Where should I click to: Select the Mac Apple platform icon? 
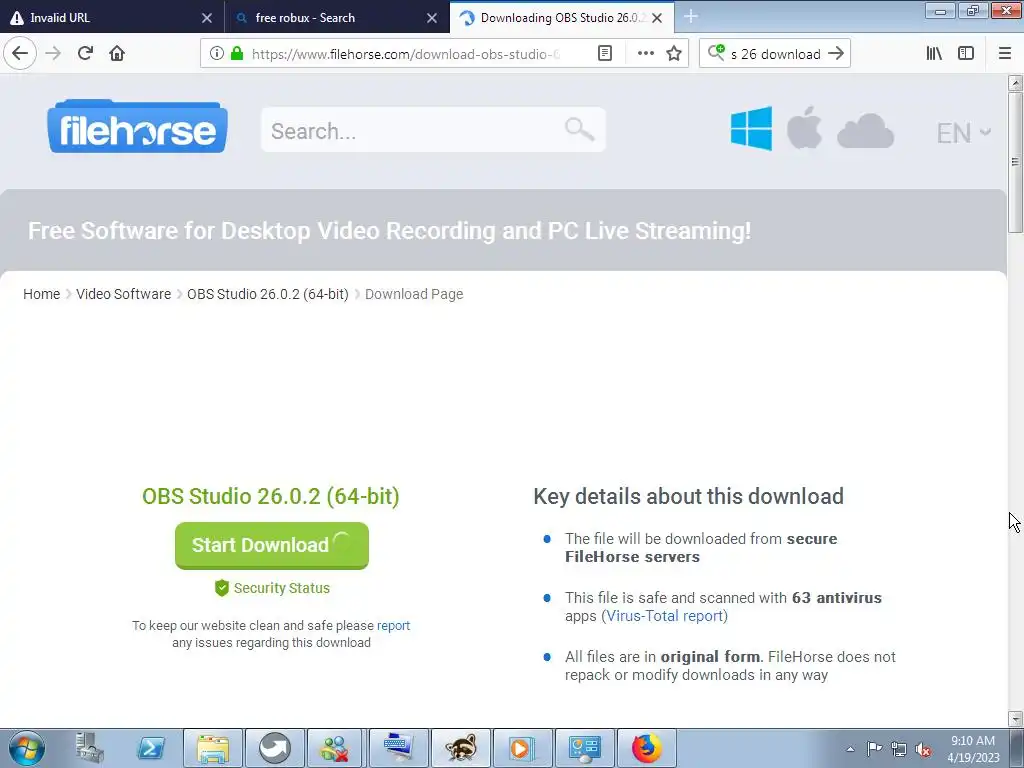804,127
